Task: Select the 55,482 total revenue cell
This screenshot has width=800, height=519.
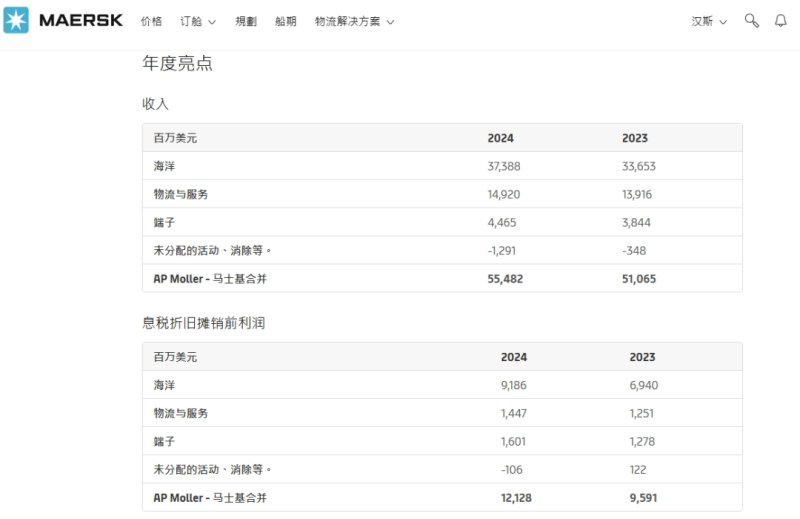Action: (504, 279)
